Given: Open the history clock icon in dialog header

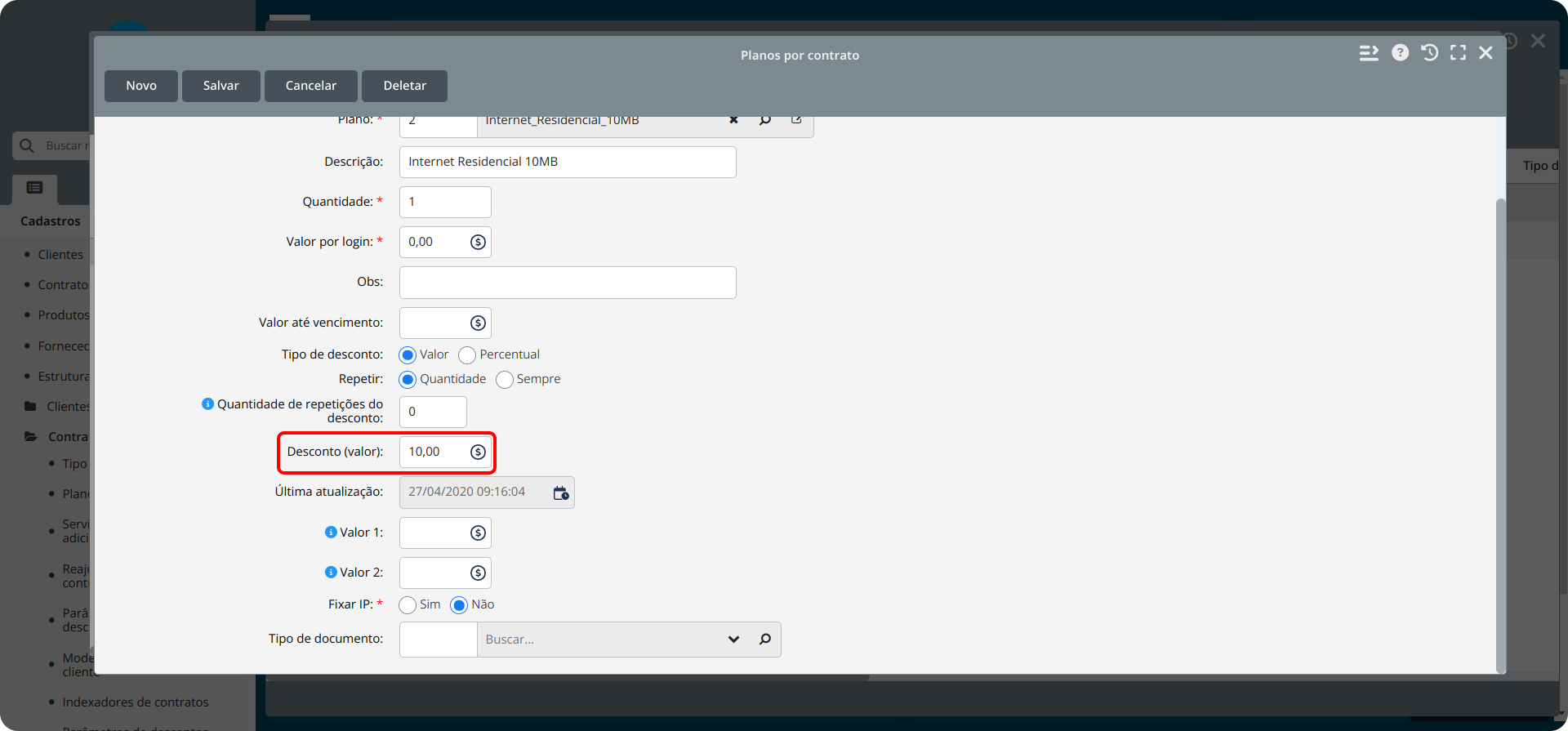Looking at the screenshot, I should point(1429,53).
